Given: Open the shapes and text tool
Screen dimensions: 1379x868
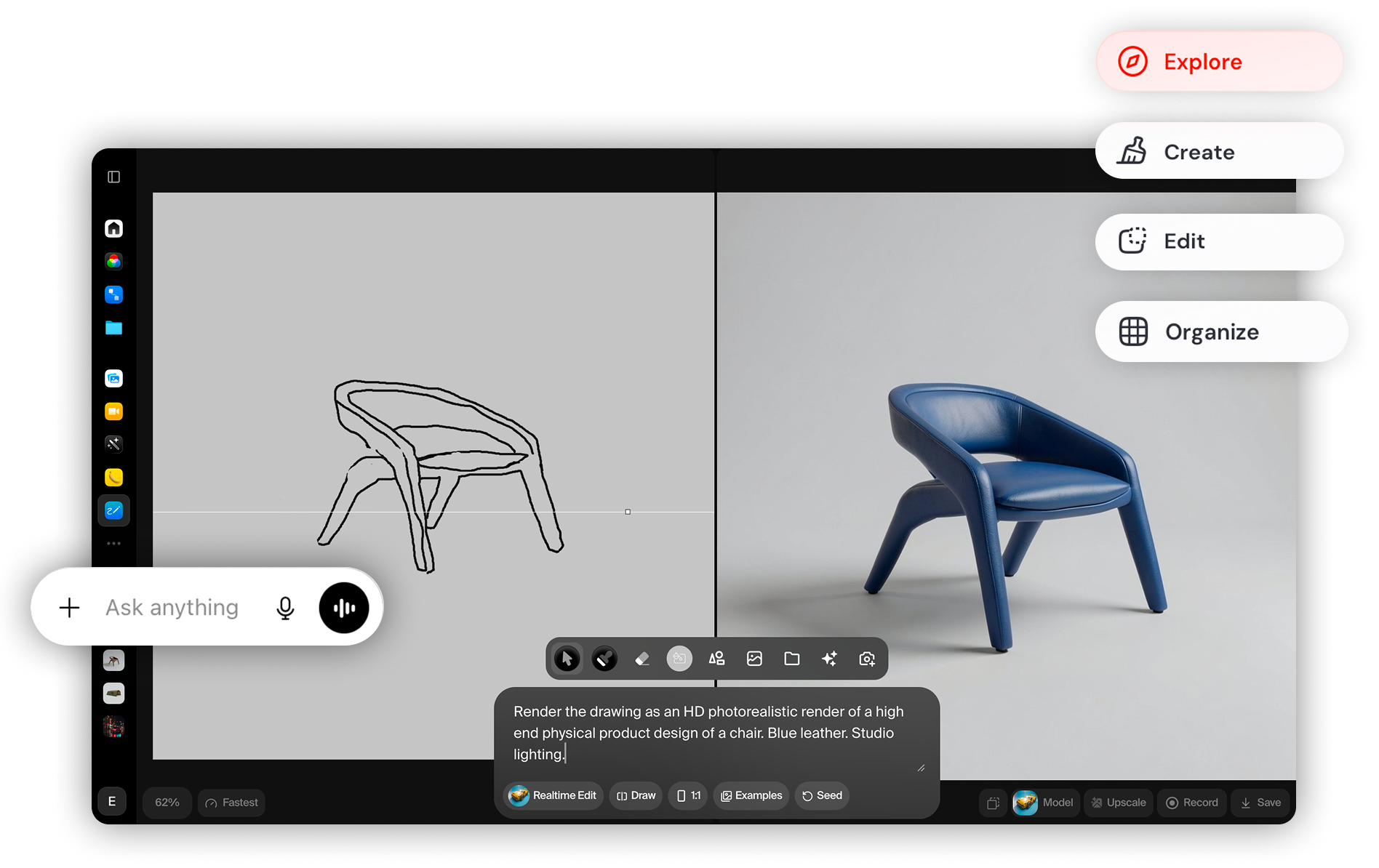Looking at the screenshot, I should pyautogui.click(x=717, y=659).
